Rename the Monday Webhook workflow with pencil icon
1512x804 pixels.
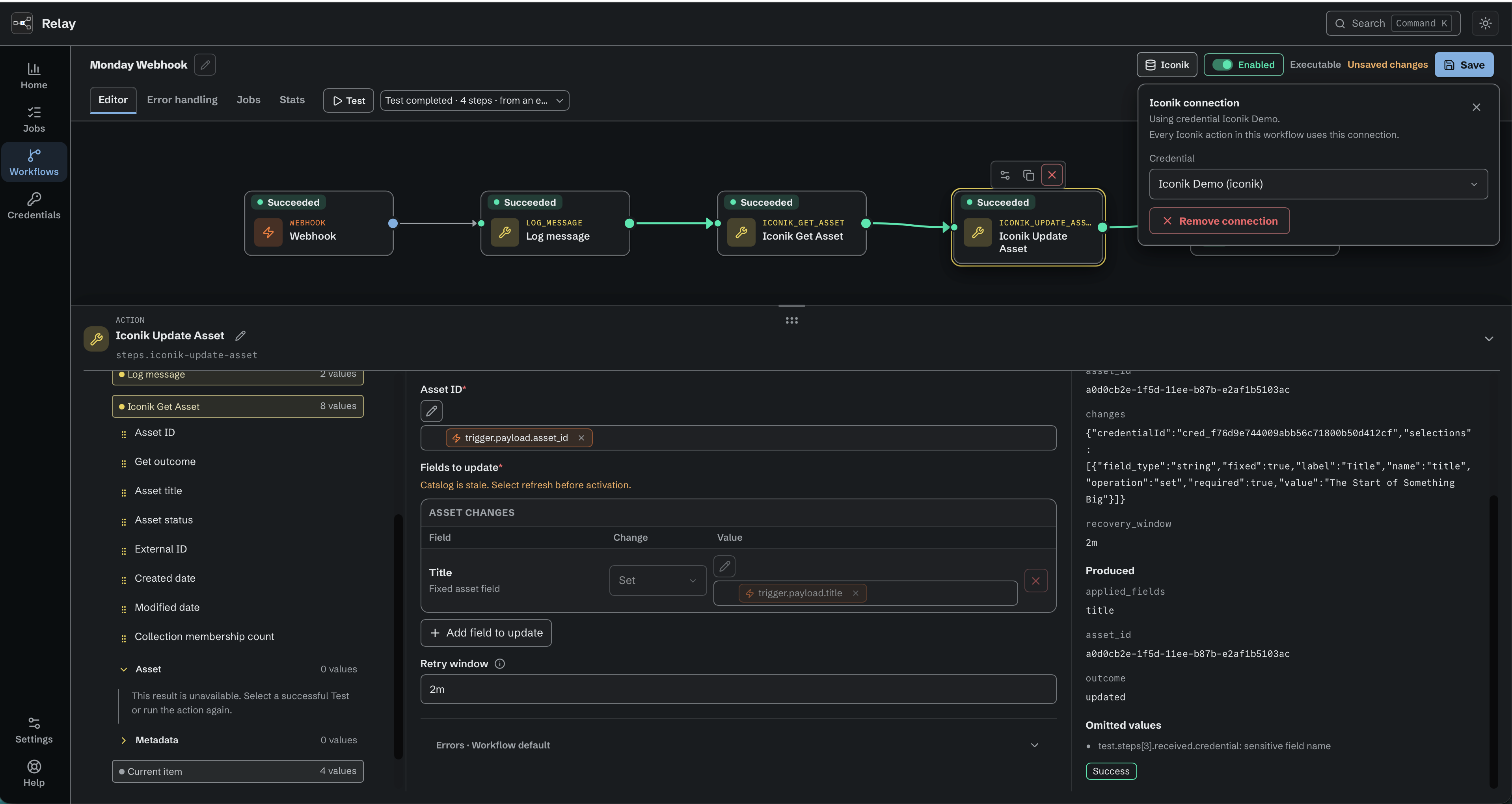[205, 65]
